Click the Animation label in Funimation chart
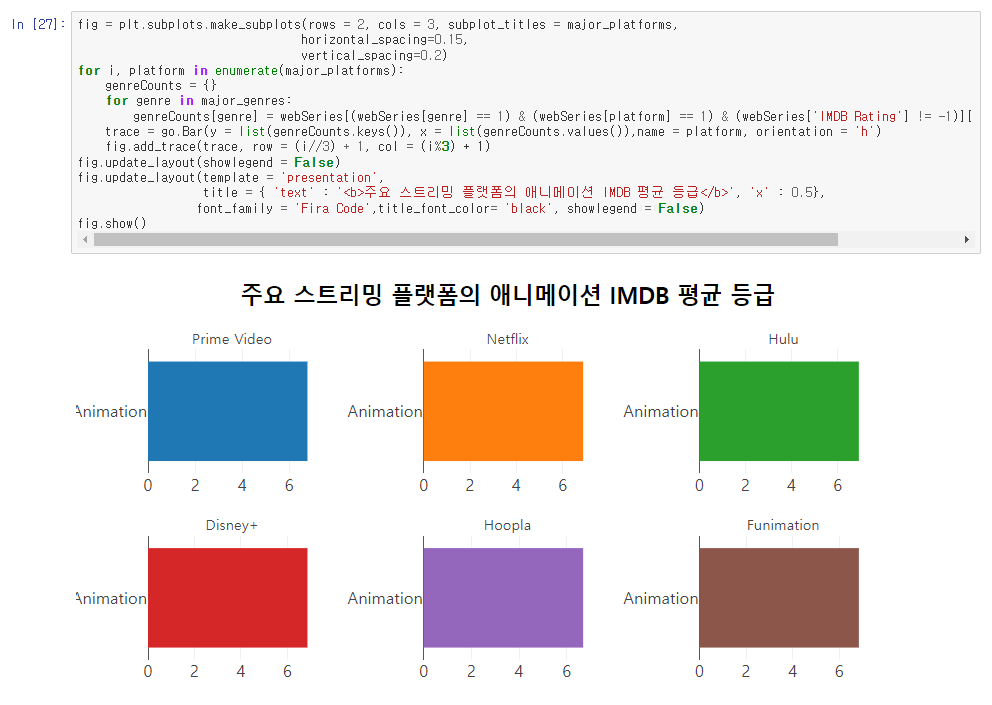 (x=660, y=598)
